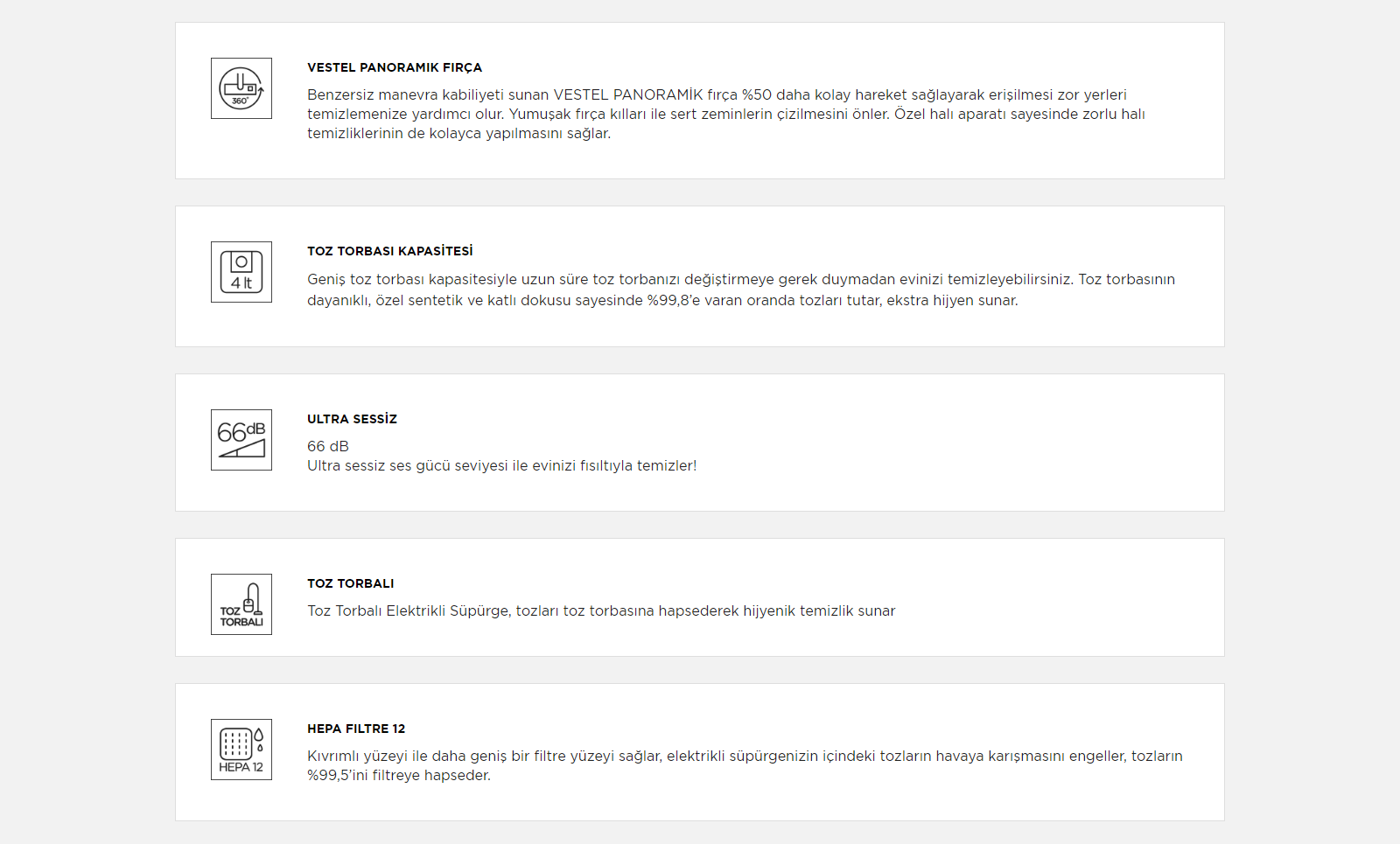Click the Toz Torbalı vacuum cleaner icon
The width and height of the screenshot is (1400, 844).
241,604
